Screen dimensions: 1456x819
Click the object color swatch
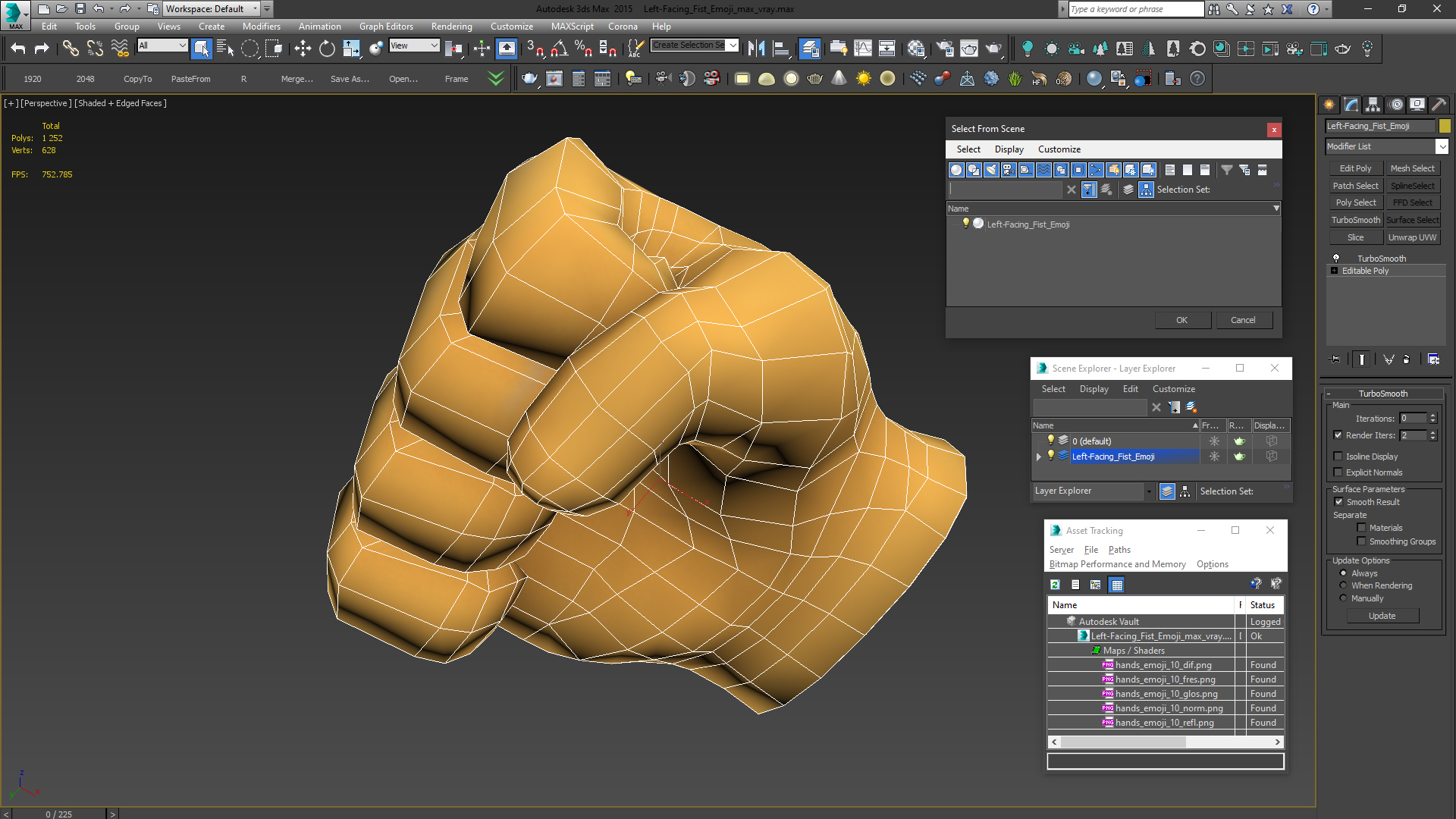coord(1445,126)
